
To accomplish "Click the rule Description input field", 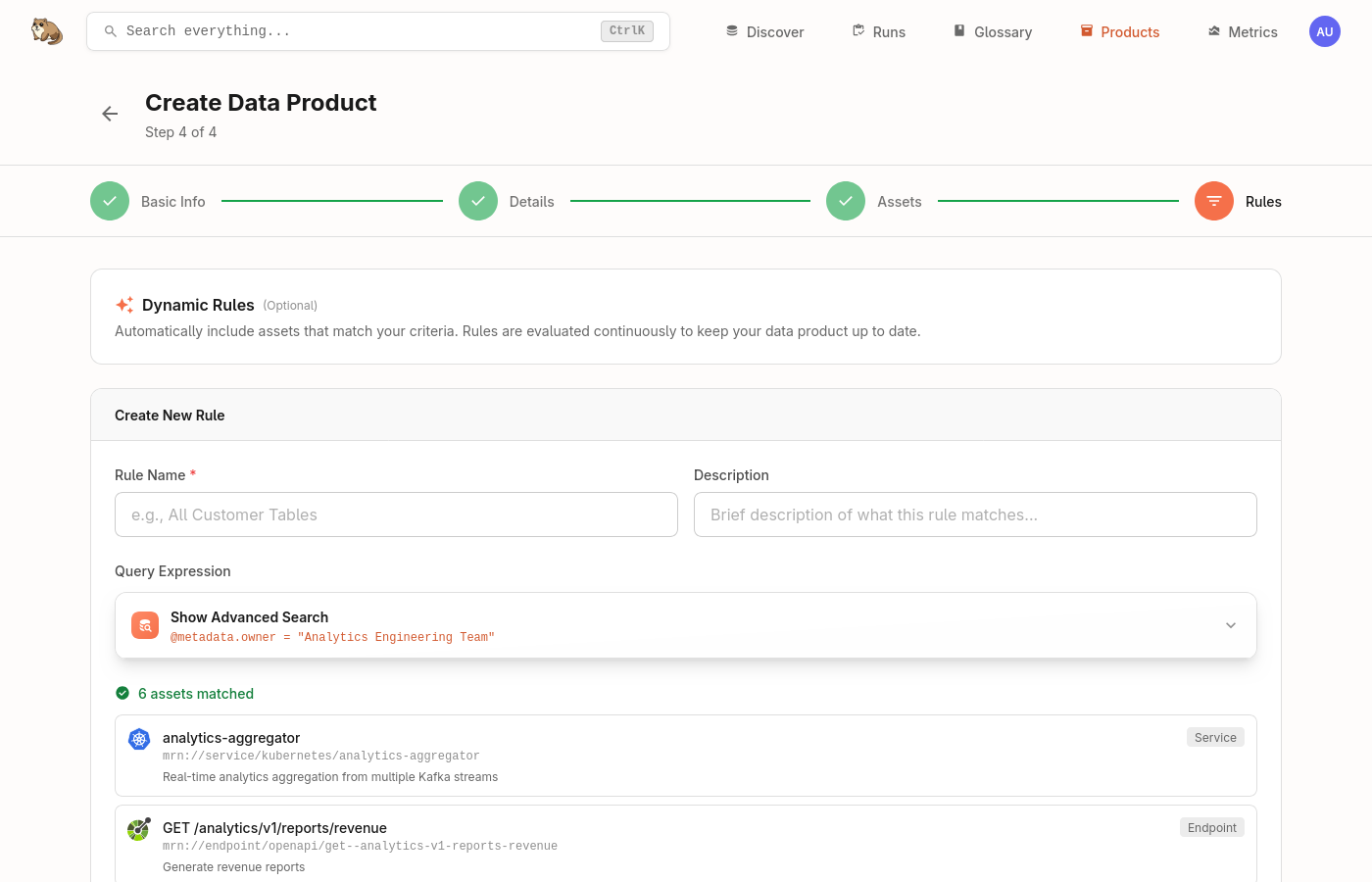I will 975,514.
